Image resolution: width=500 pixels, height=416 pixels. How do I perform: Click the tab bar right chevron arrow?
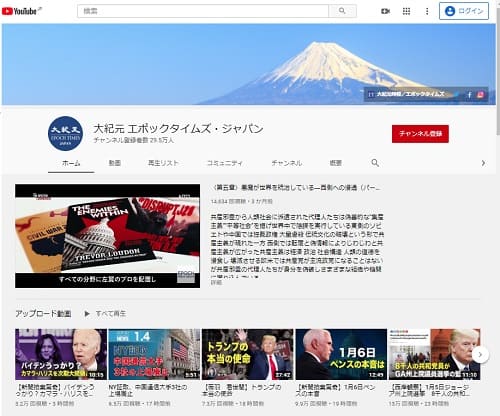483,163
